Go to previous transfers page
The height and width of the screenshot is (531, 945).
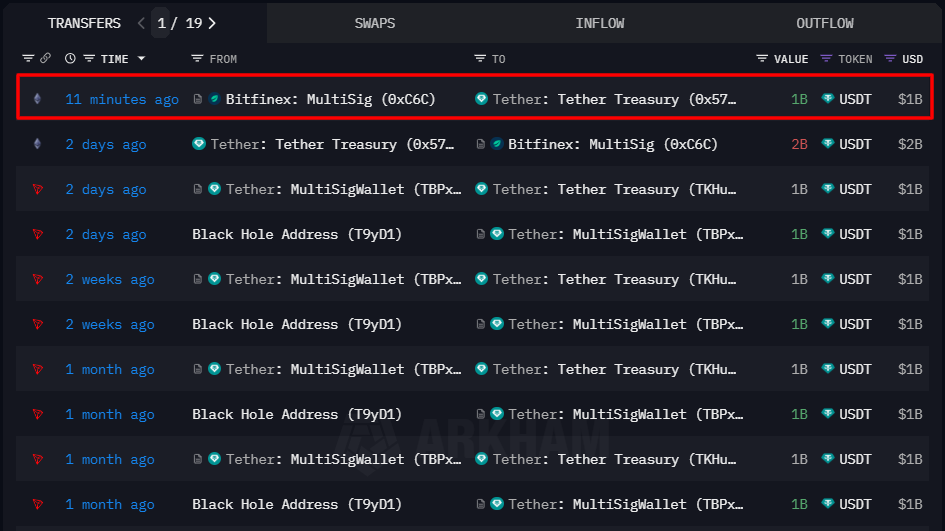tap(141, 23)
